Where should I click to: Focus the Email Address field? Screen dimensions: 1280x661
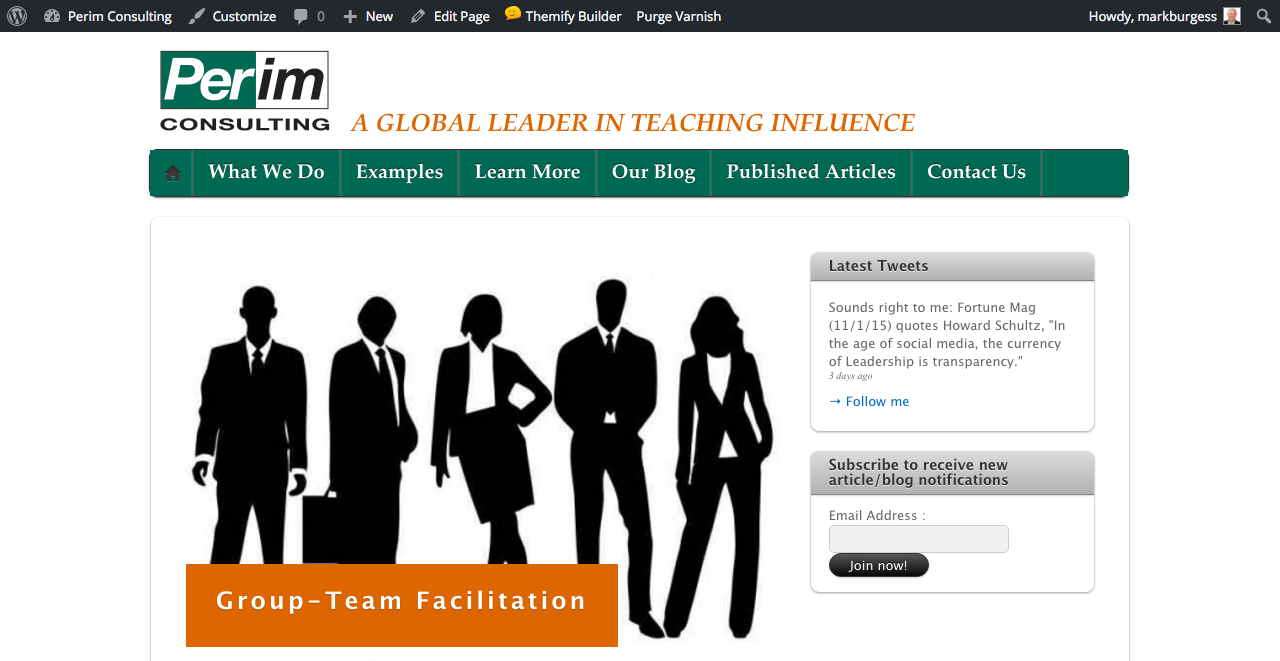pyautogui.click(x=918, y=539)
